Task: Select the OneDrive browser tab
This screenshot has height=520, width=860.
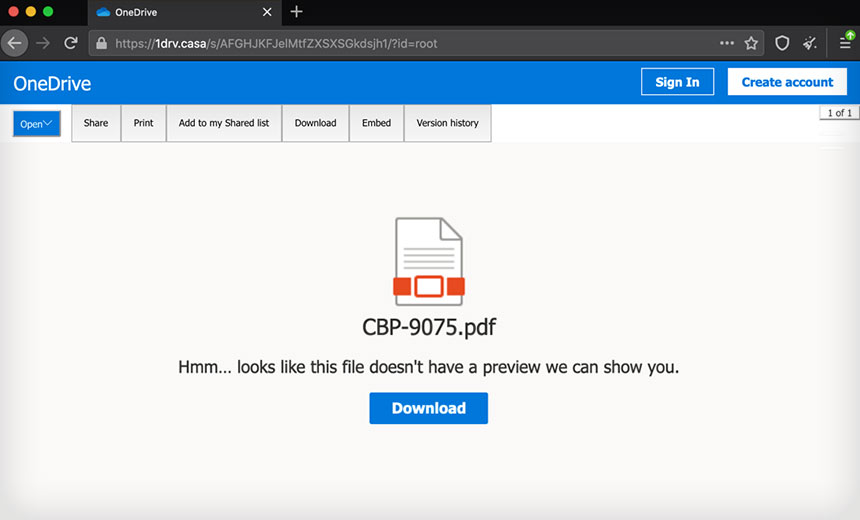Action: [185, 13]
